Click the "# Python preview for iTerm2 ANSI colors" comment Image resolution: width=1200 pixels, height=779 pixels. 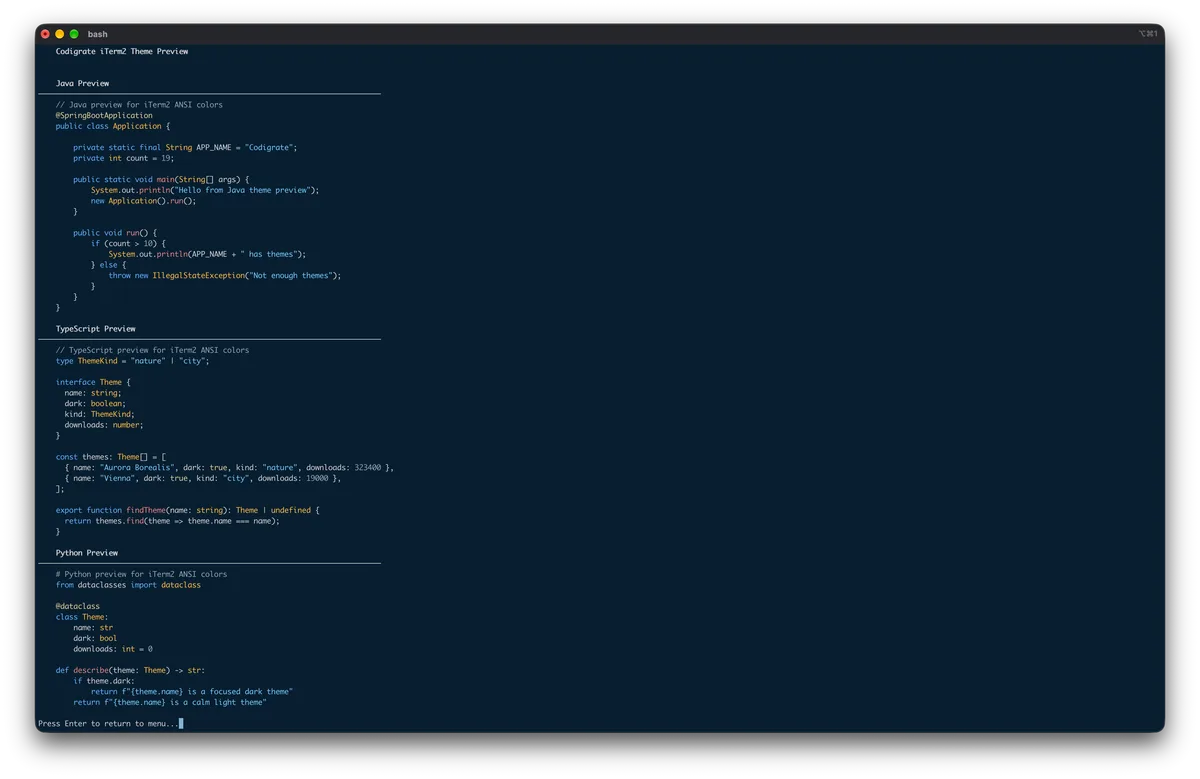tap(141, 574)
